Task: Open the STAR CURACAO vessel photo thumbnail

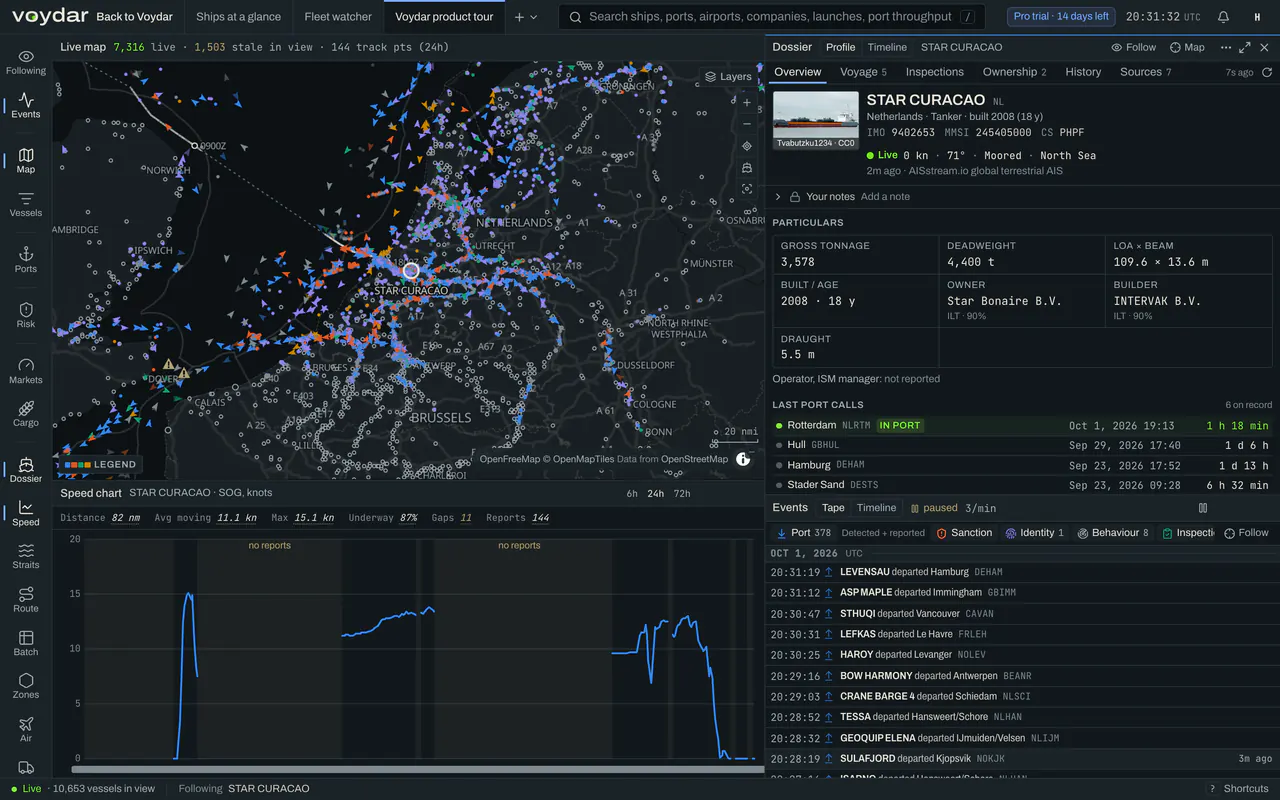Action: [x=816, y=121]
